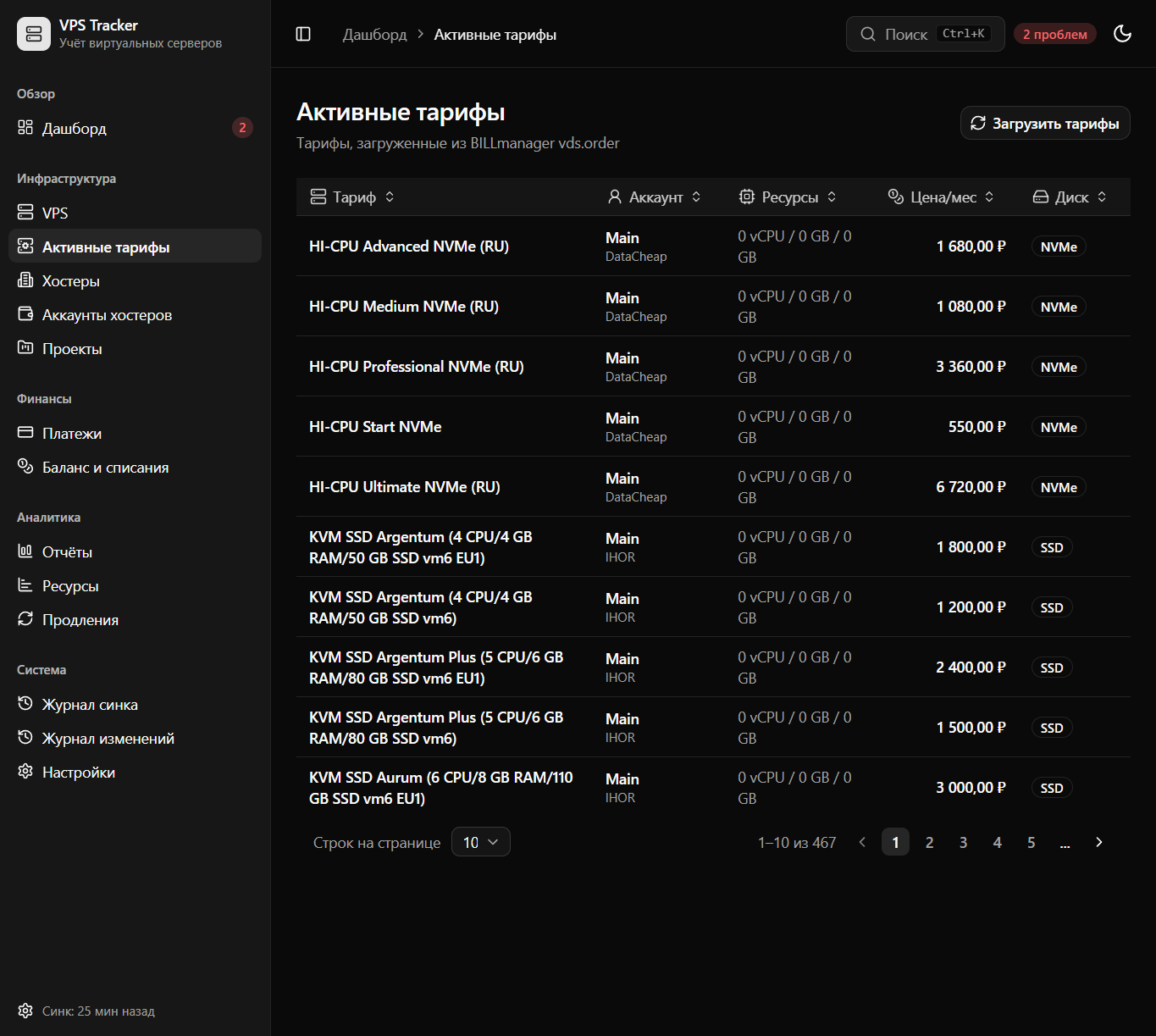
Task: Select the HI-CPU Professional NVMe (RU) tariff
Action: (x=417, y=367)
